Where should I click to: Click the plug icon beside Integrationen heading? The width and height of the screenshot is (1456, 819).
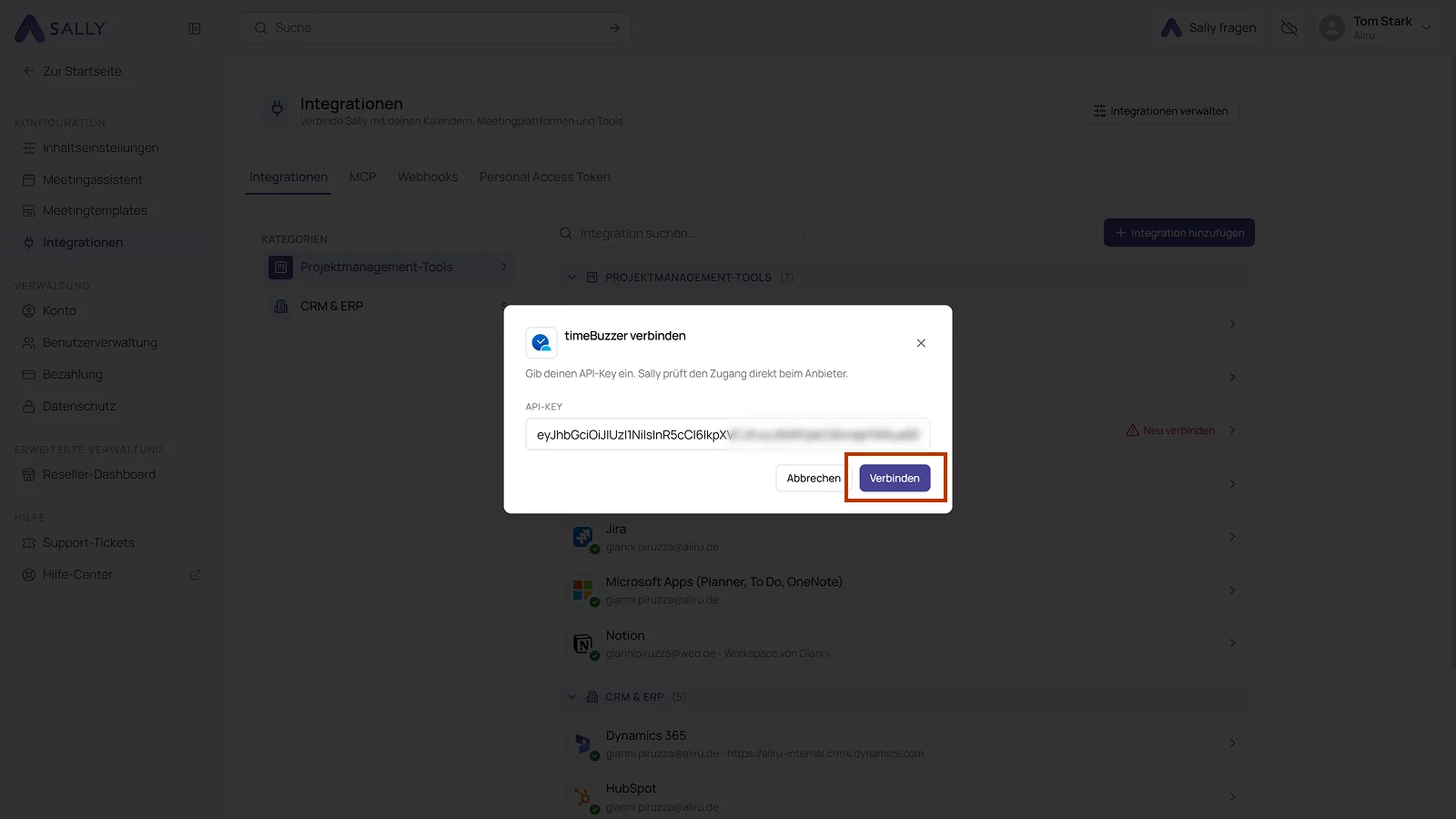278,110
